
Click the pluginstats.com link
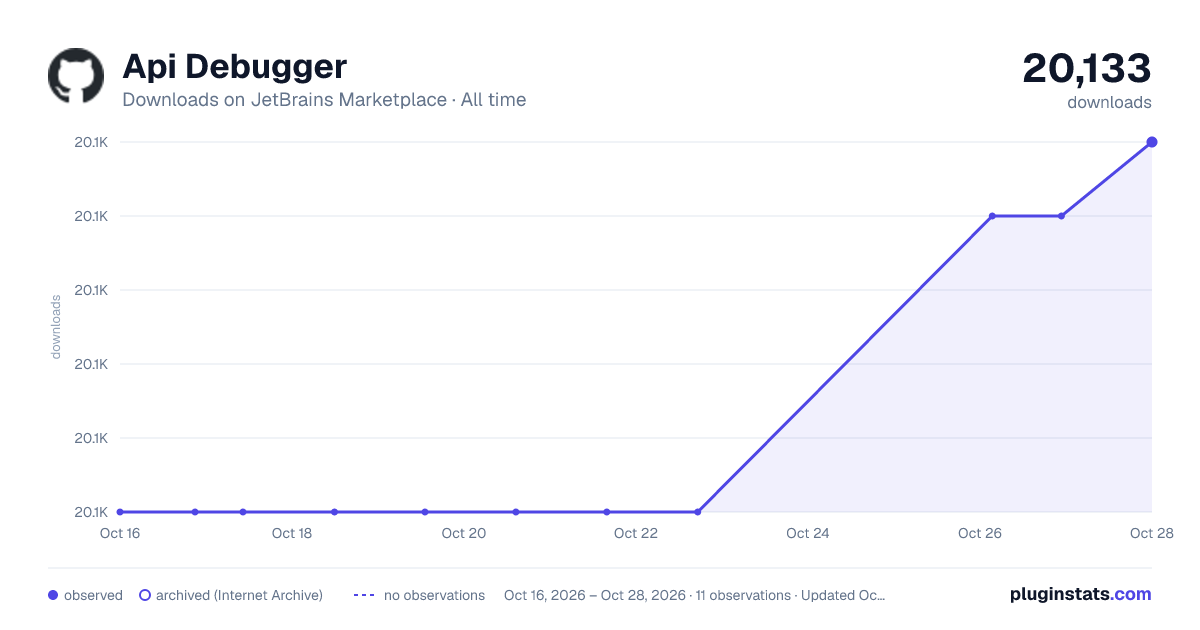point(1080,594)
